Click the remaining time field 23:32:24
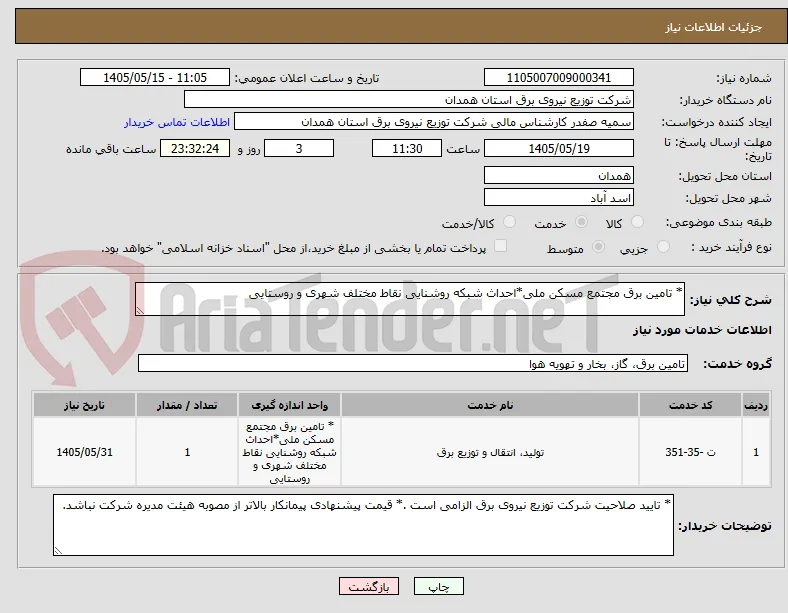788x613 pixels. point(195,148)
